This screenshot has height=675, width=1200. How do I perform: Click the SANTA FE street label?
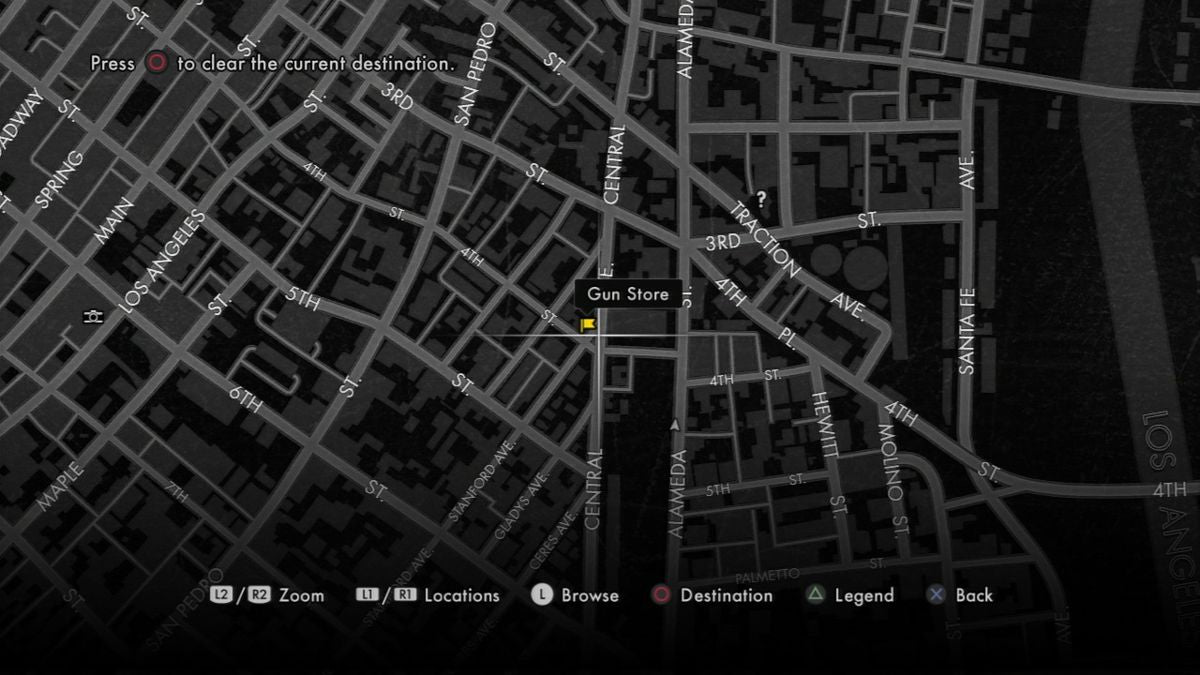(966, 330)
